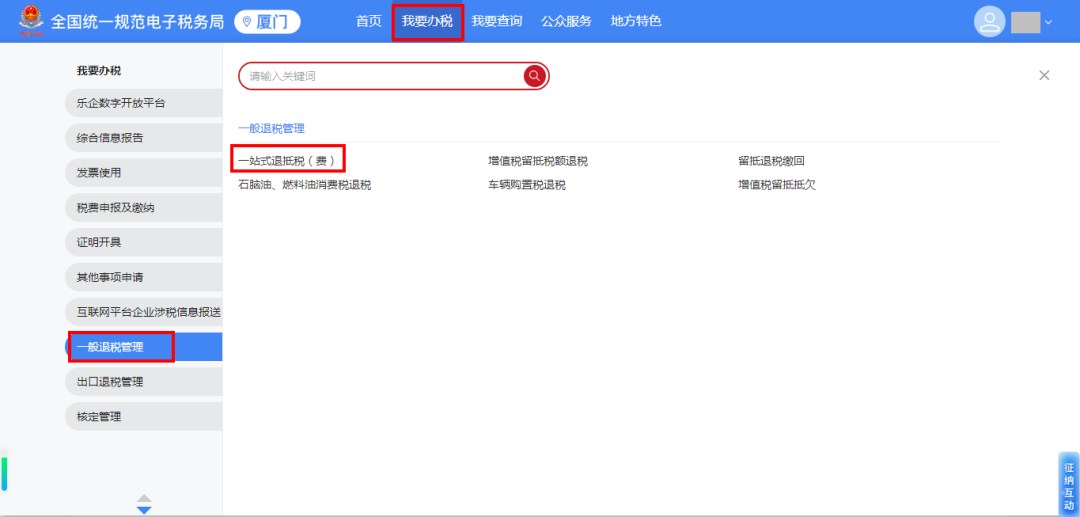This screenshot has width=1080, height=517.
Task: Open the 增值税留抵抵欠 link
Action: 777,185
